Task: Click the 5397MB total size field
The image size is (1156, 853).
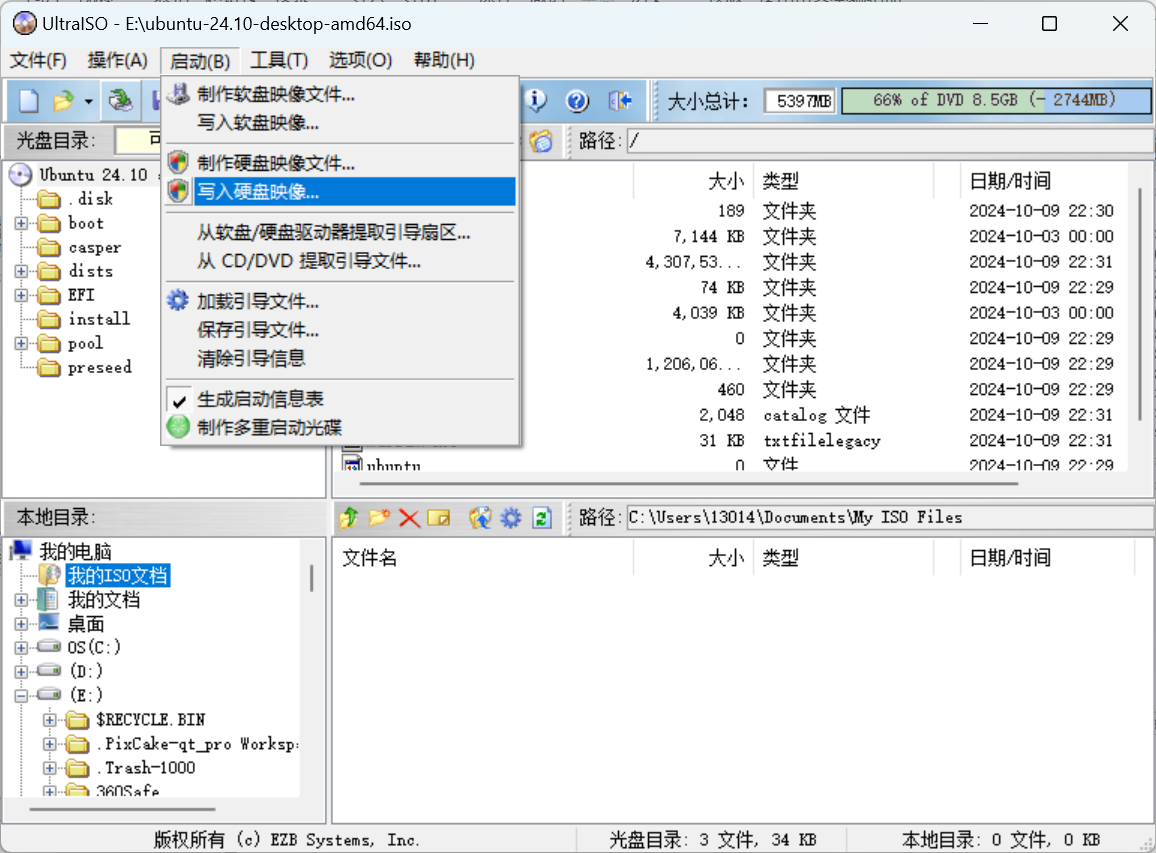Action: coord(801,100)
